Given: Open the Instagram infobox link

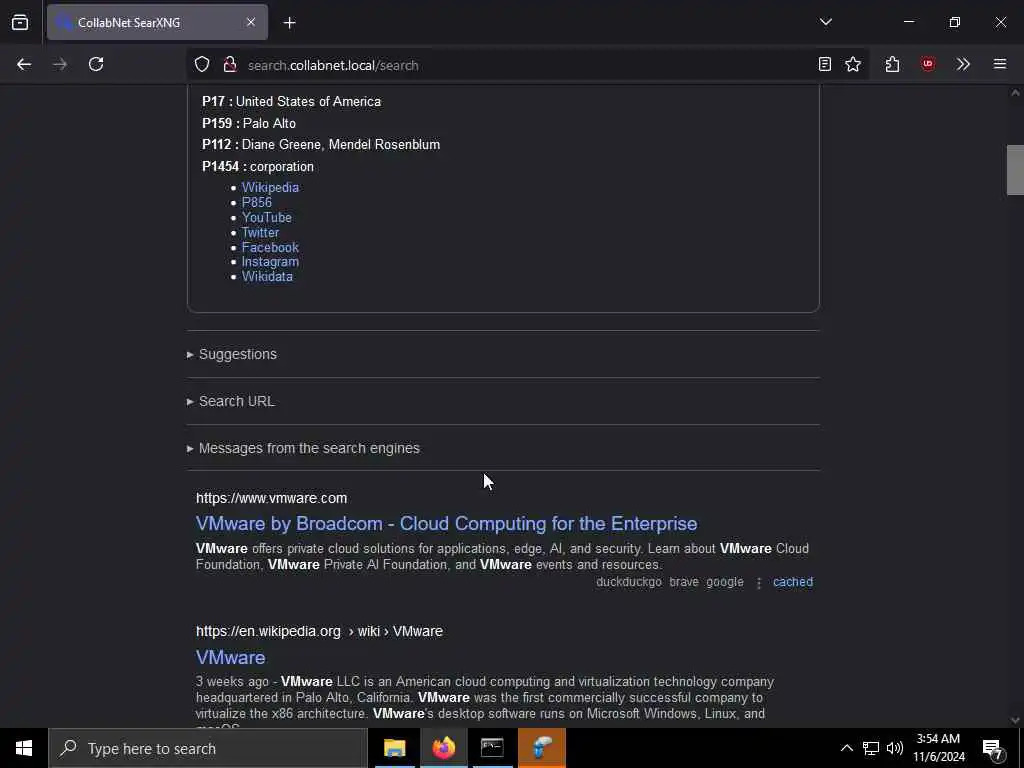Looking at the screenshot, I should [270, 262].
